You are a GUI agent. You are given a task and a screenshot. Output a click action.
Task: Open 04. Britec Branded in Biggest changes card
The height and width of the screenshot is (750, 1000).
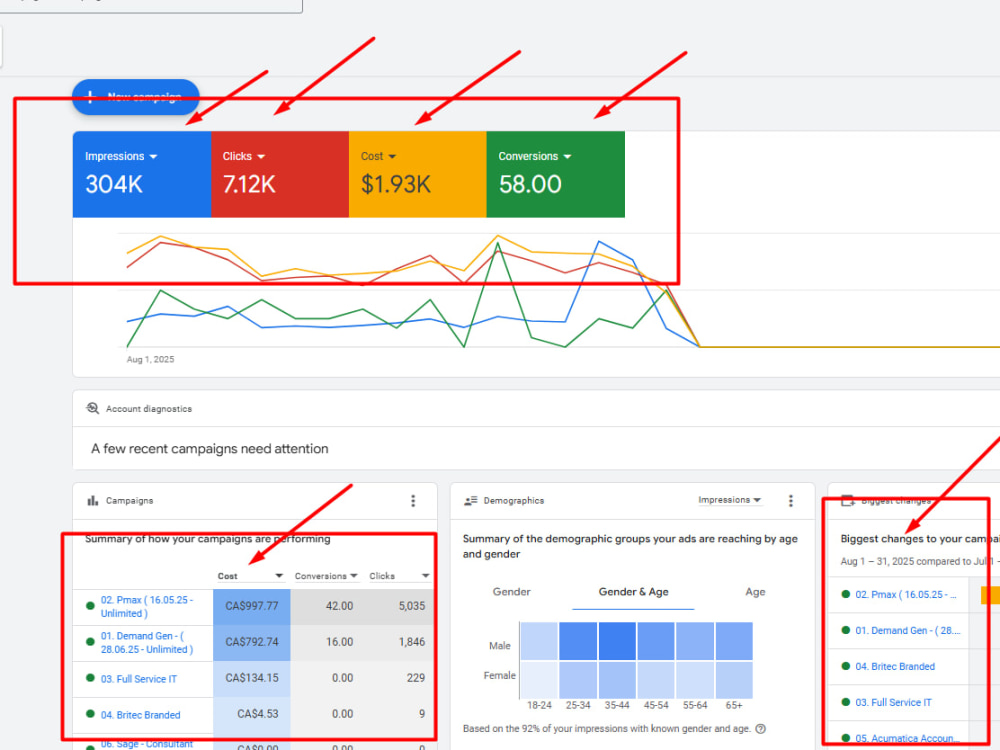[x=895, y=666]
